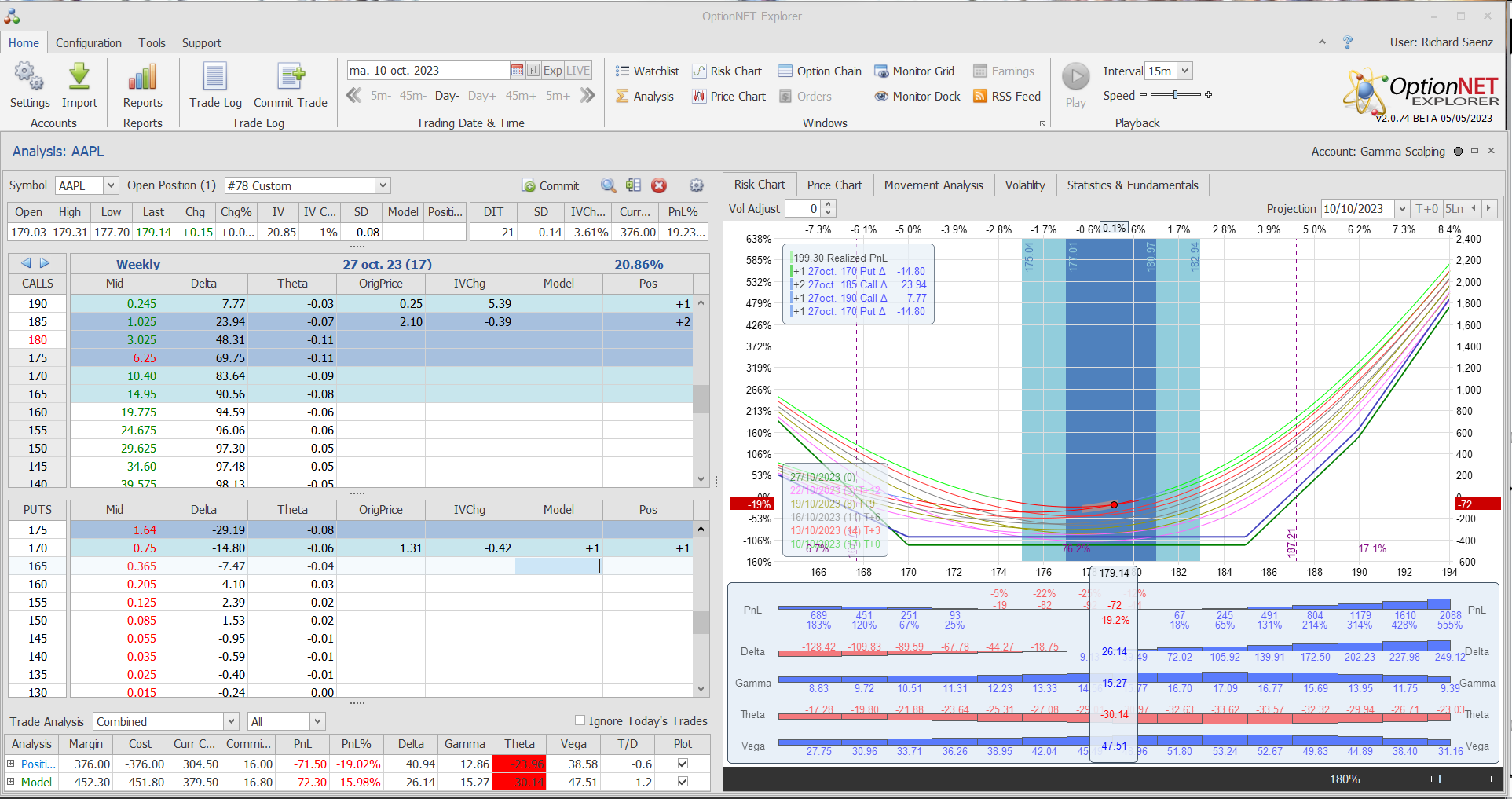Click the zoom-in plus button
Viewport: 1512px width, 799px height.
(x=1491, y=779)
